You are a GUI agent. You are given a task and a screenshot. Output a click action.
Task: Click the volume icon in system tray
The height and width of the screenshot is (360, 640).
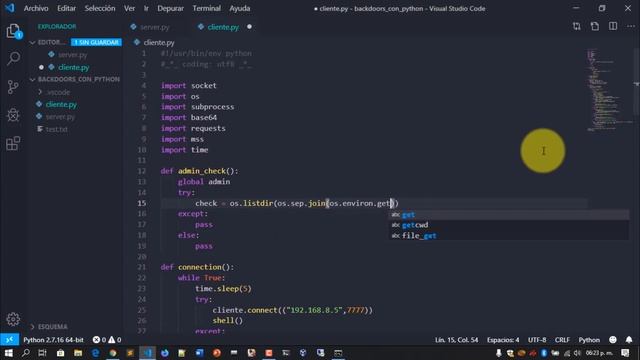(577, 353)
